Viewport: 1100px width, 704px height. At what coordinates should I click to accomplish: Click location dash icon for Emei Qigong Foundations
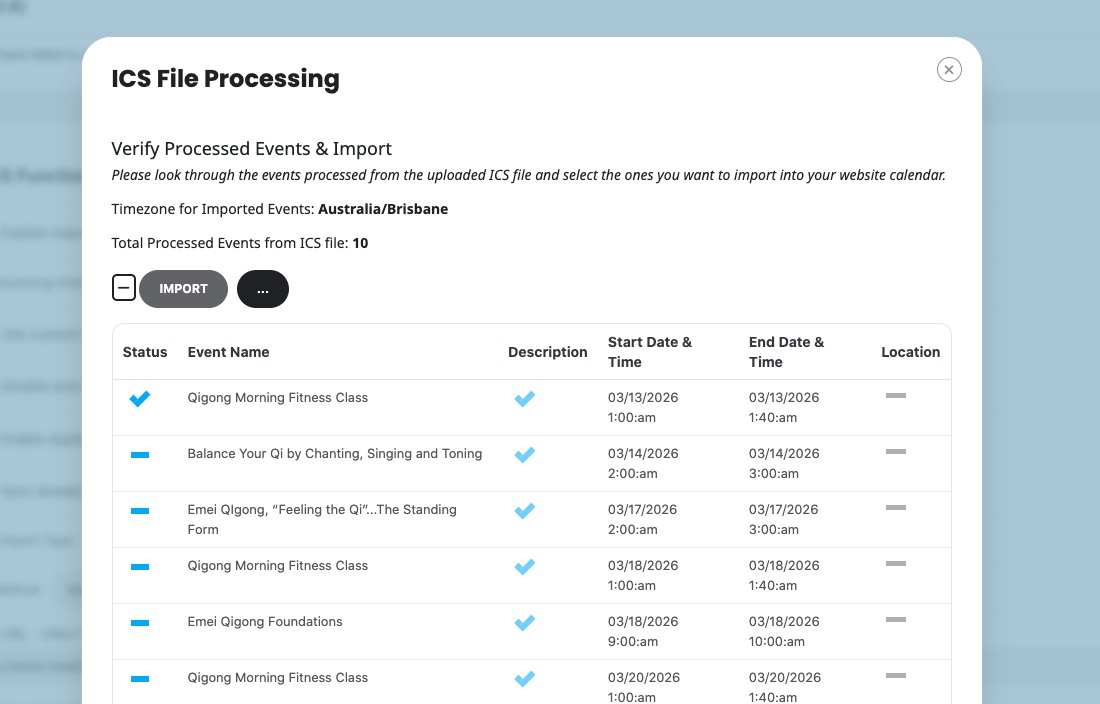coord(896,620)
